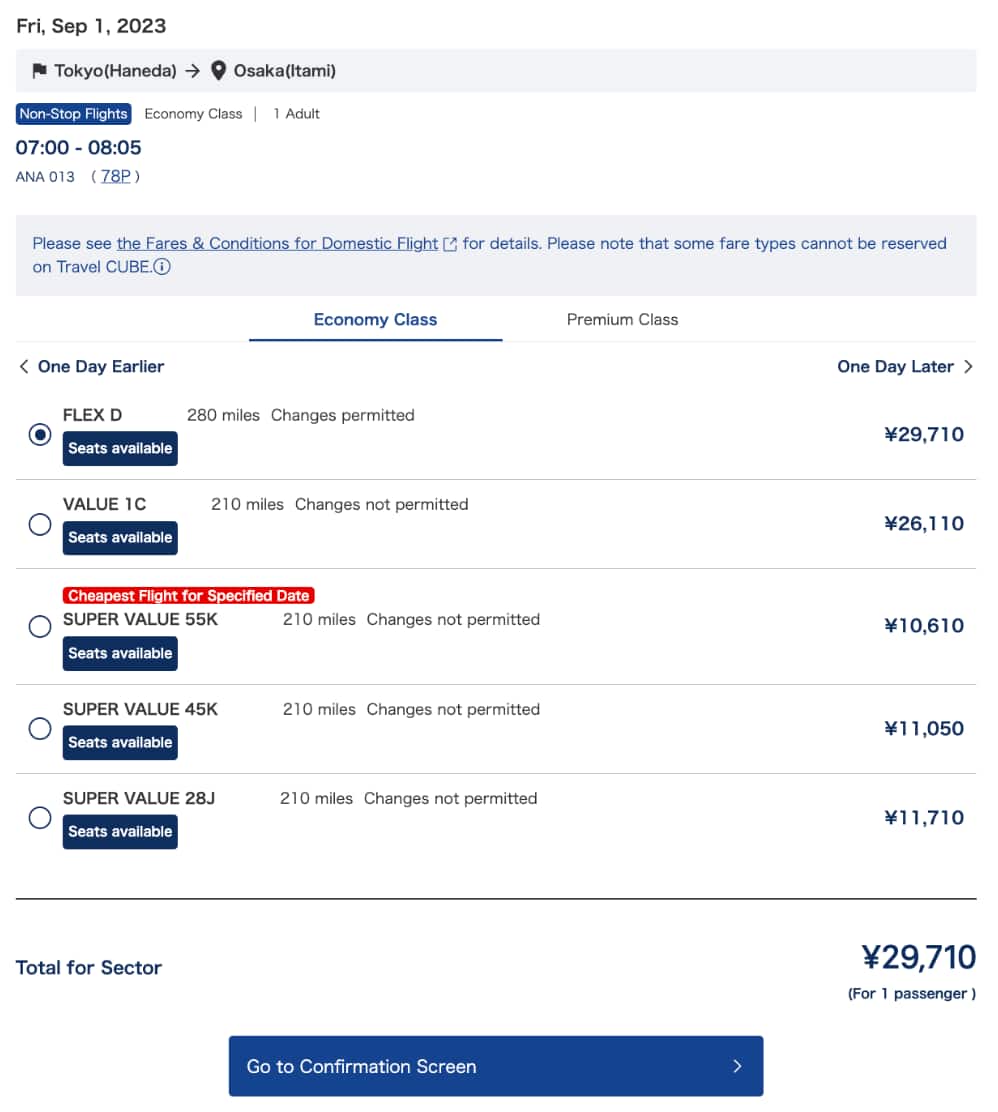Click the flag icon before Tokyo(Haneda)

pos(40,71)
